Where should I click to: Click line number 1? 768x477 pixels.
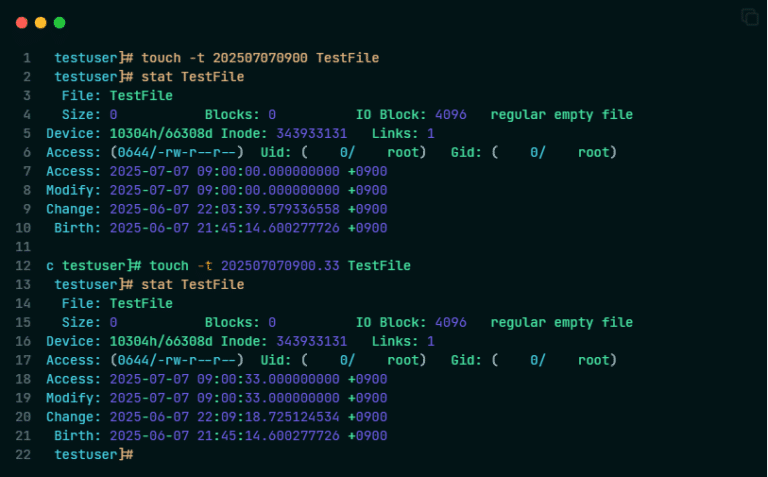pyautogui.click(x=27, y=58)
